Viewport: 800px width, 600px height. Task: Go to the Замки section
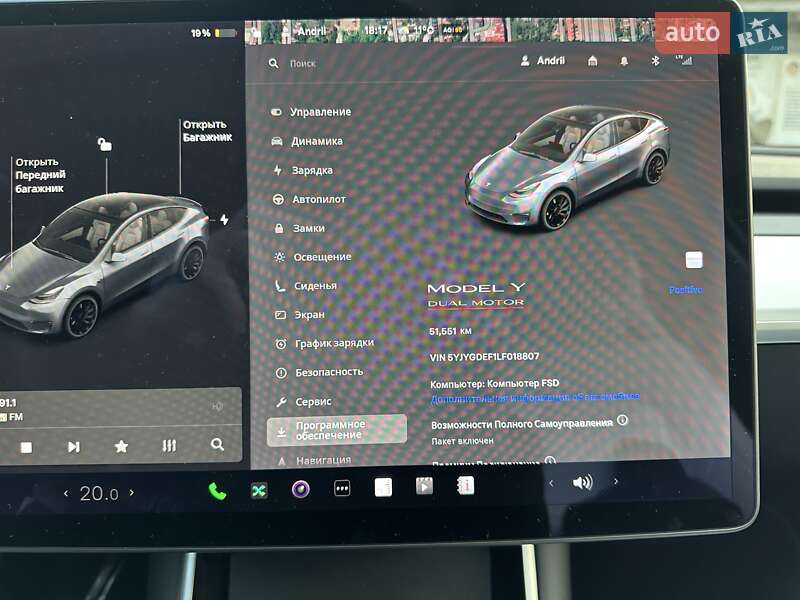point(299,229)
